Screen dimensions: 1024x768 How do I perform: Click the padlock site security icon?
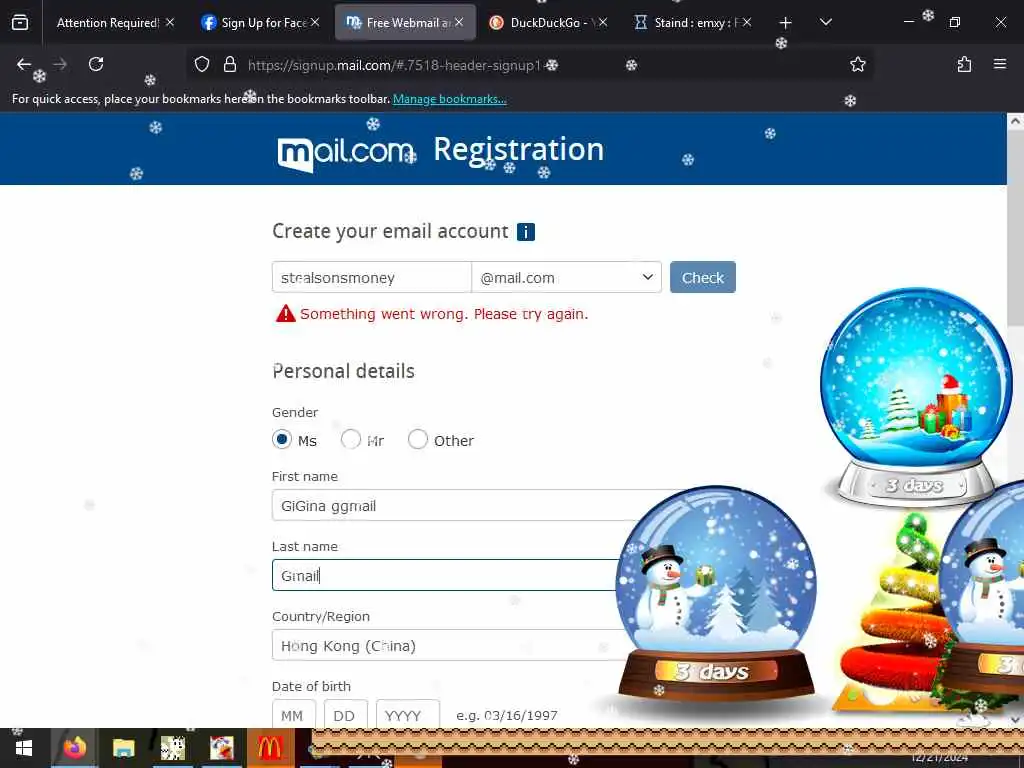(230, 64)
